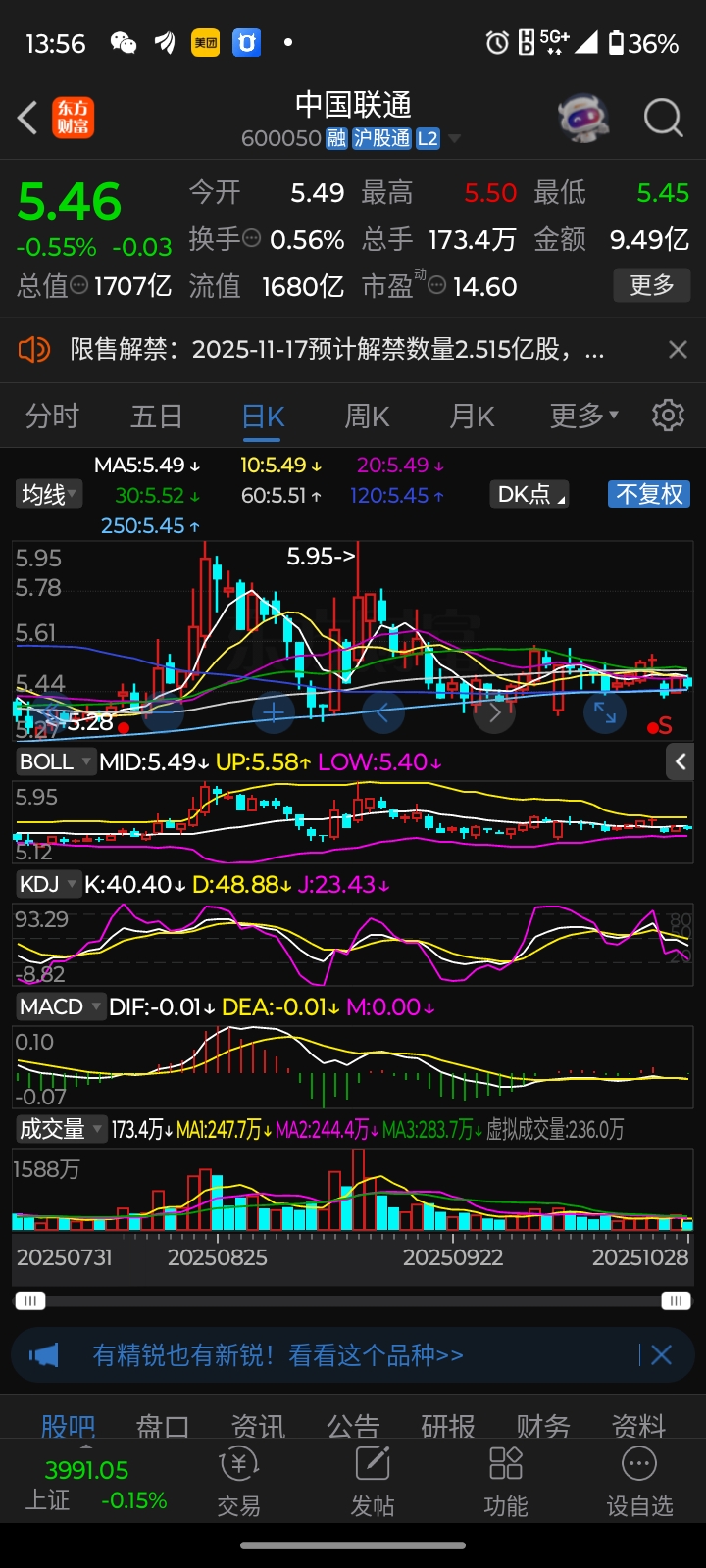Dismiss the 限售解禁 notice
Viewport: 706px width, 1568px height.
(x=678, y=349)
